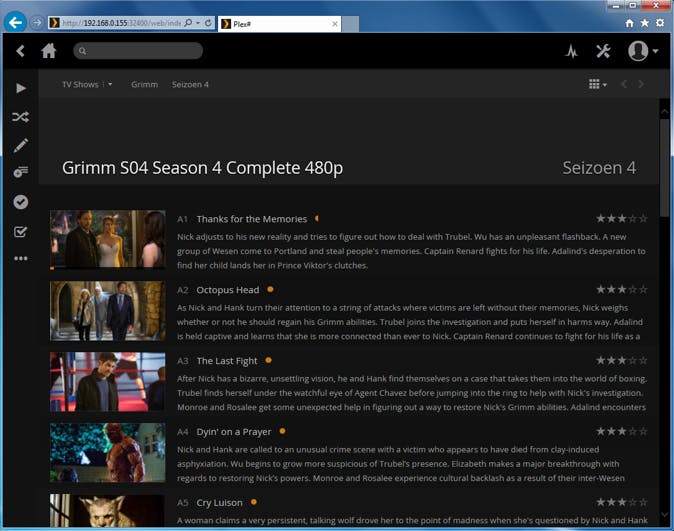The image size is (674, 531).
Task: Open browser home page icon
Action: click(x=629, y=23)
